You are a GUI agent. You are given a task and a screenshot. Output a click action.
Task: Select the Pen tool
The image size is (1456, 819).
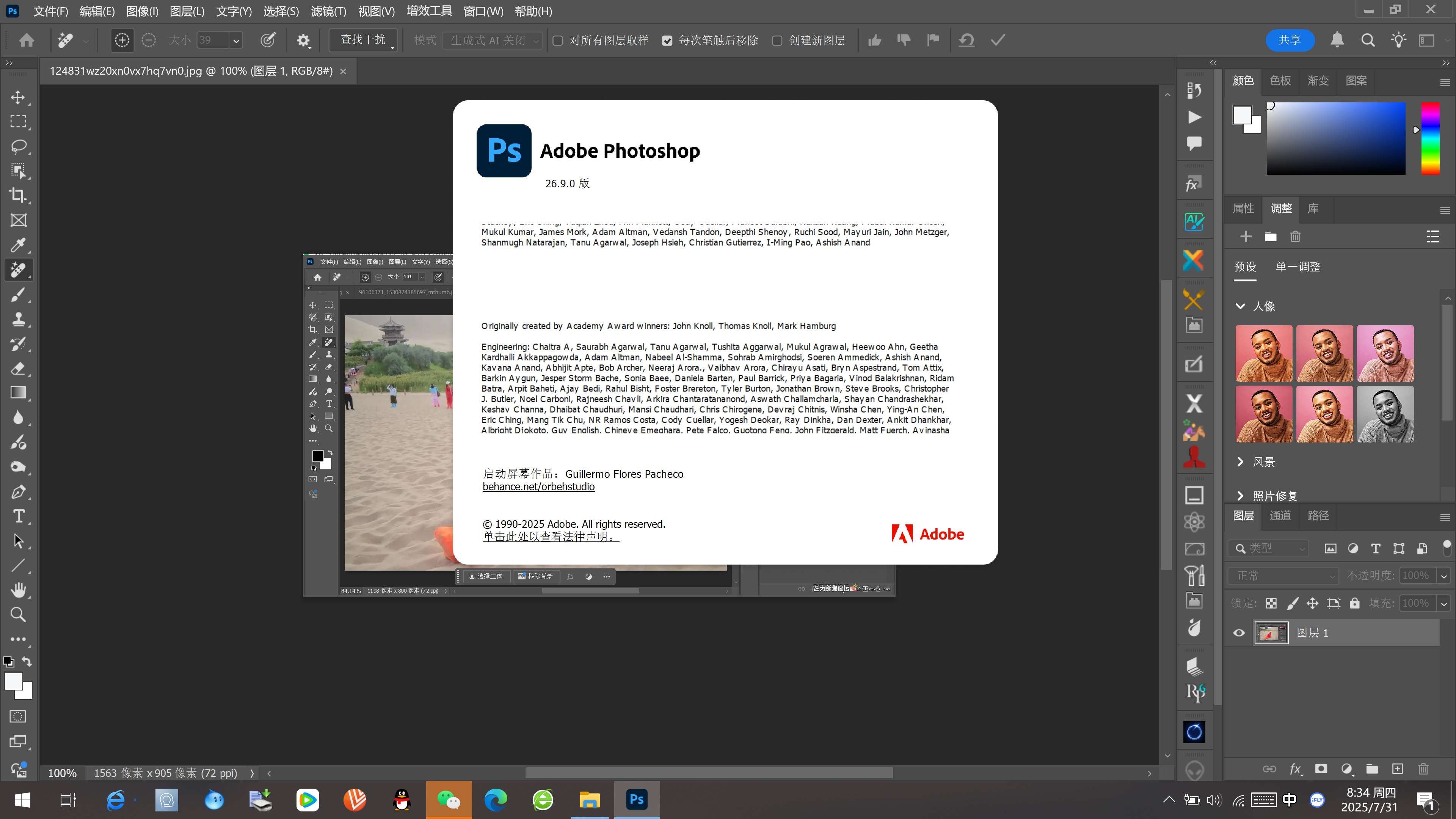click(x=18, y=492)
